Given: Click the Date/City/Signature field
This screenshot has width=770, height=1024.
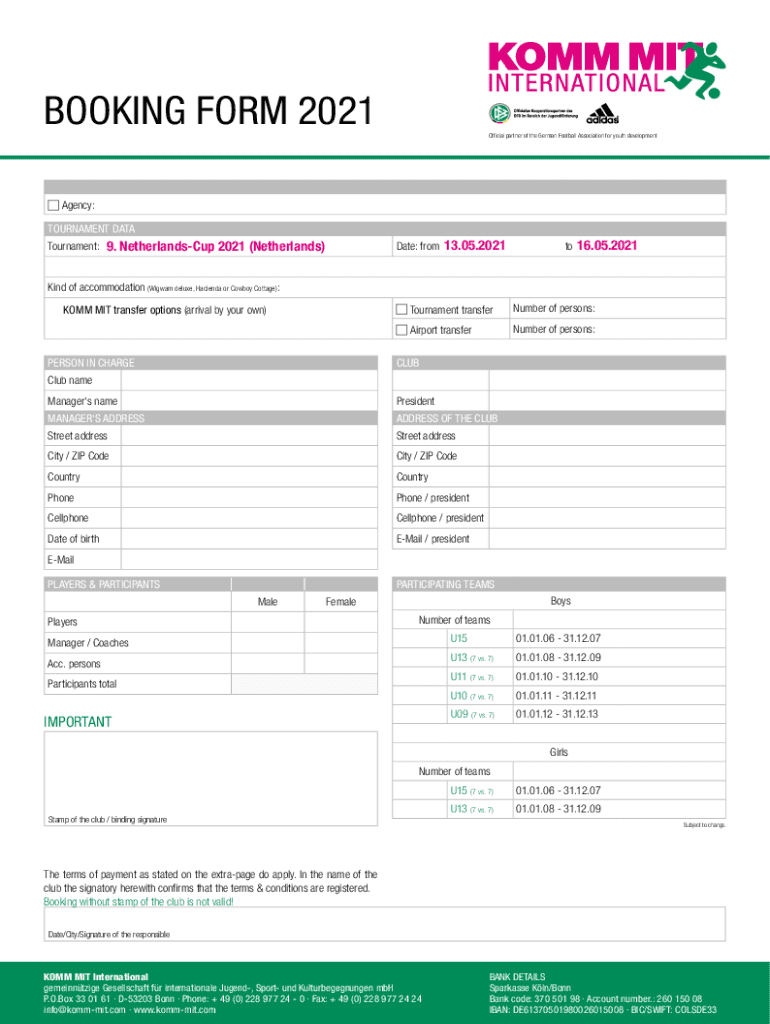Looking at the screenshot, I should [x=385, y=924].
